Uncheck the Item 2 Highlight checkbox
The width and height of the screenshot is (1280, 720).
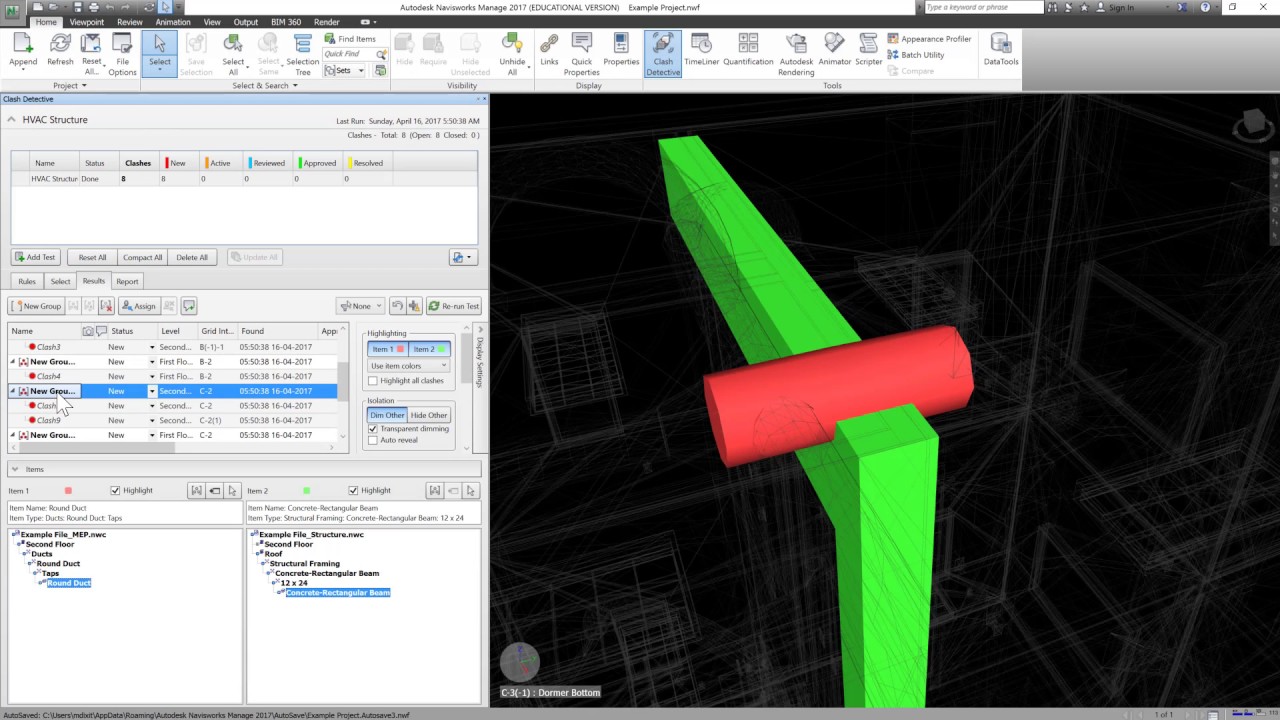tap(353, 490)
